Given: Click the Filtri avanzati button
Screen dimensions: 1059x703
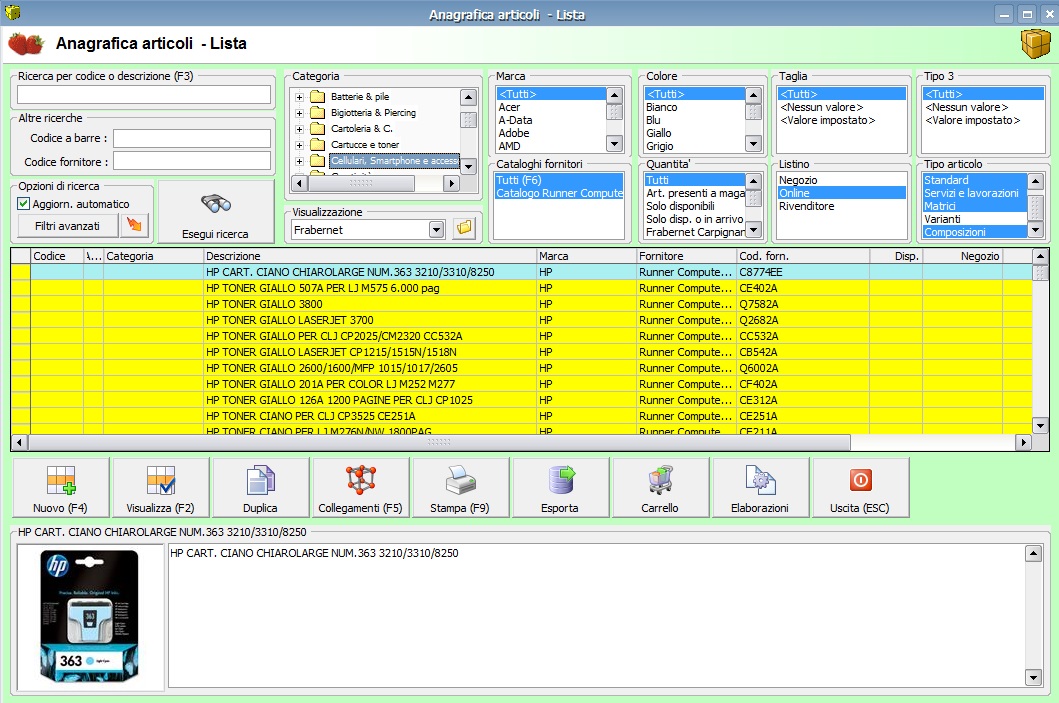Looking at the screenshot, I should point(68,226).
